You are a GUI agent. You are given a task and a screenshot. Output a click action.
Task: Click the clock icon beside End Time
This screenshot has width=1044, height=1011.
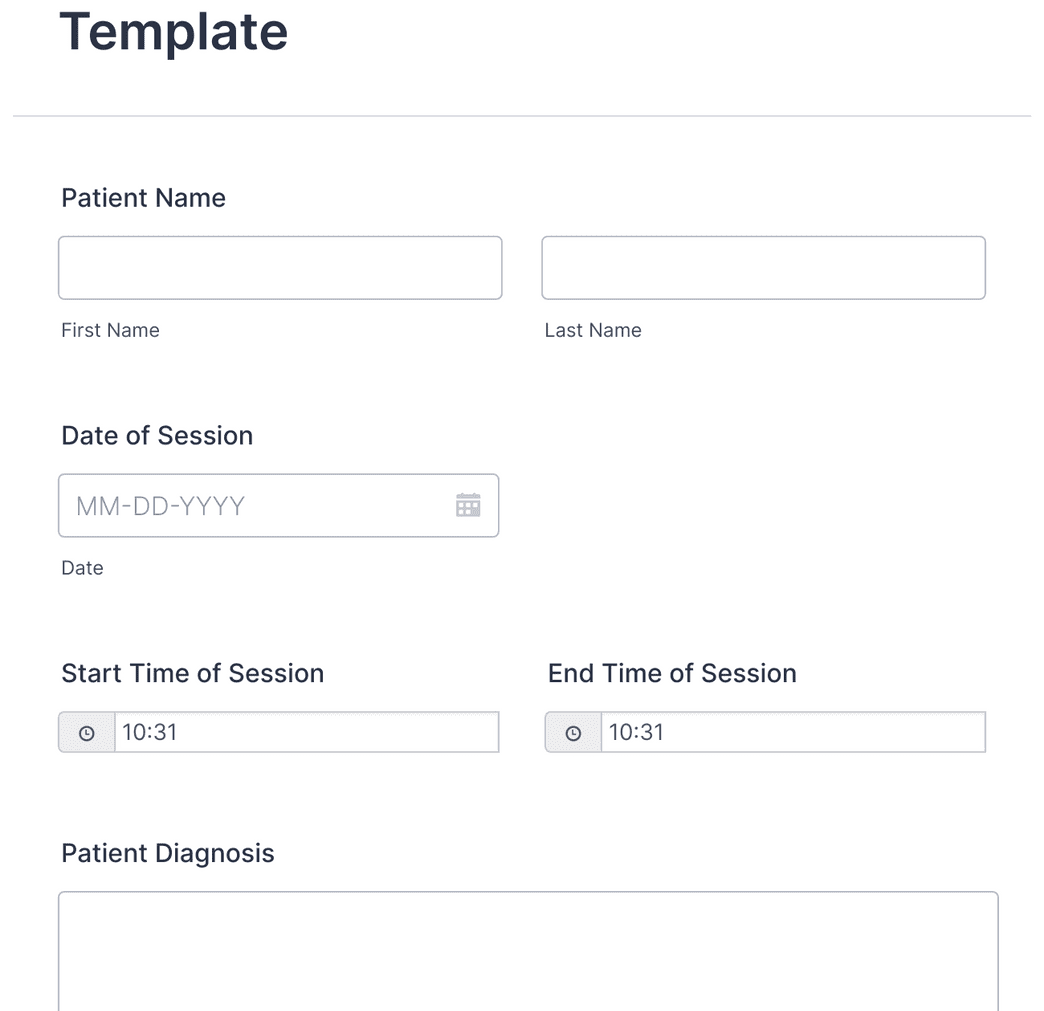(x=571, y=731)
